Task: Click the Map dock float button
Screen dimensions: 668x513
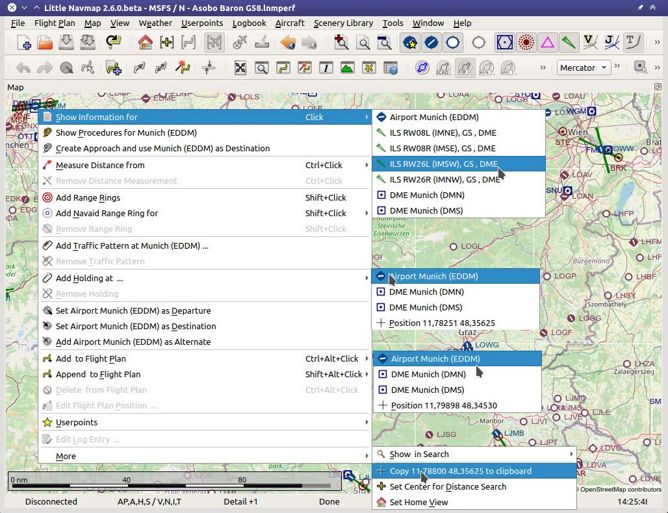Action: pos(658,87)
